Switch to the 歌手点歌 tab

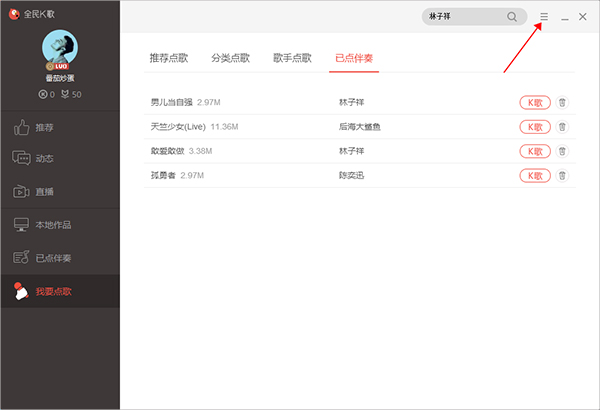[292, 59]
